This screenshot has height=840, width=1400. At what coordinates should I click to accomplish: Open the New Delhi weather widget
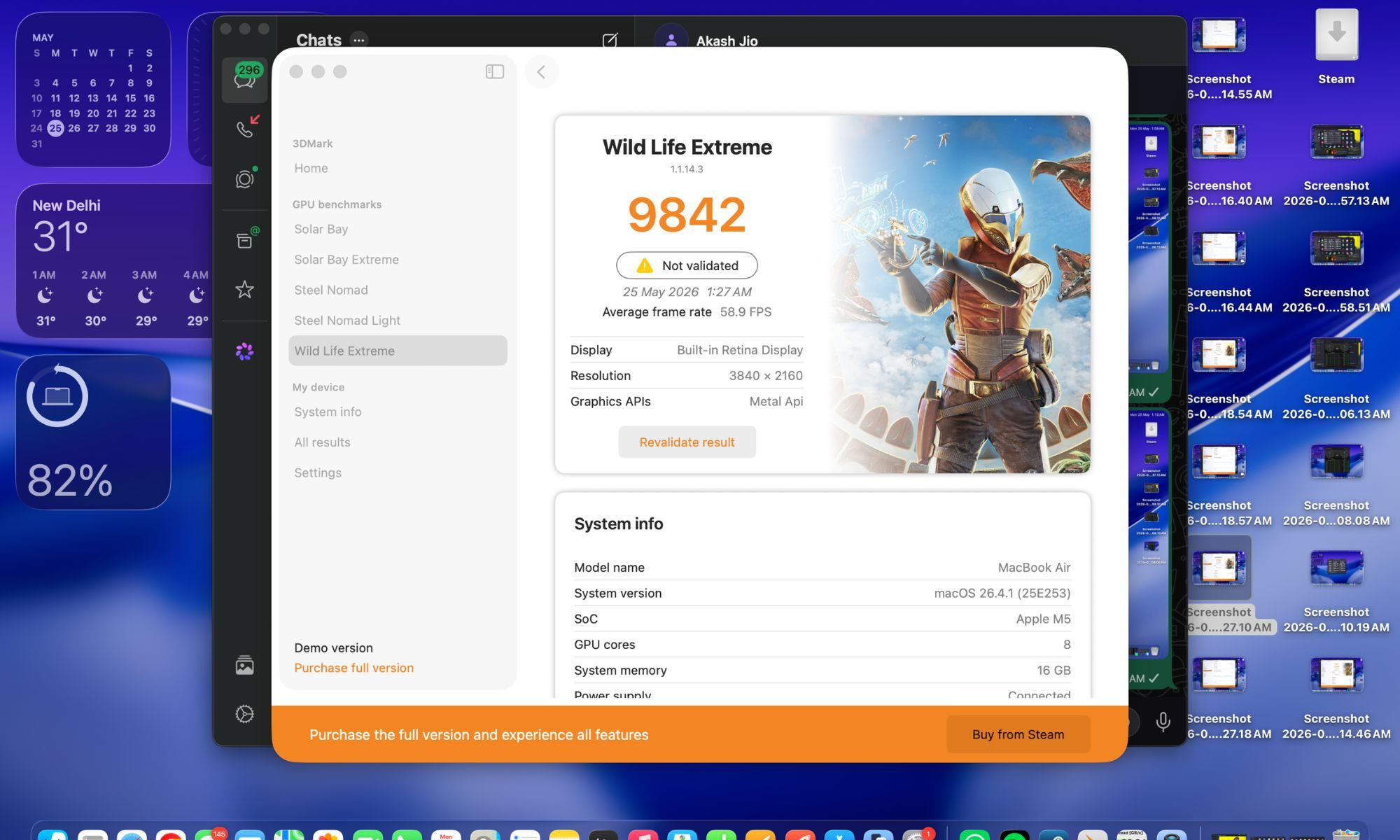coord(115,261)
